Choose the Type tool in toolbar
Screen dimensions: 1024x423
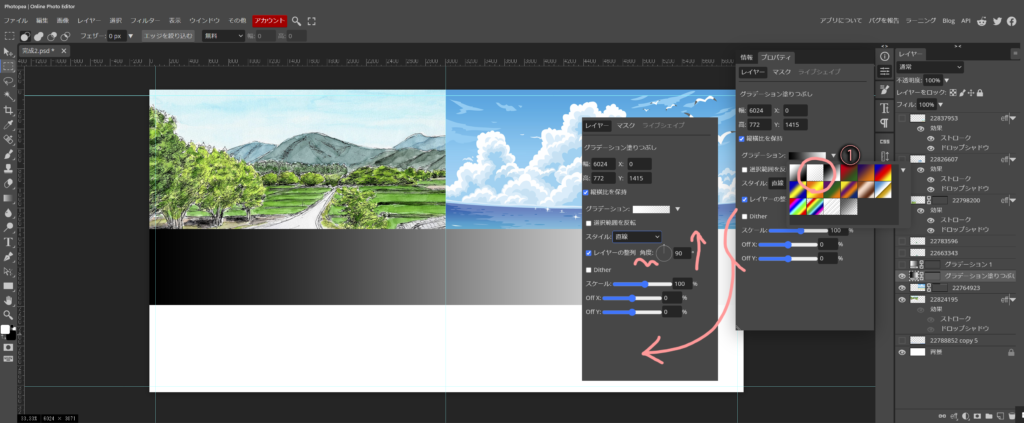pos(8,242)
